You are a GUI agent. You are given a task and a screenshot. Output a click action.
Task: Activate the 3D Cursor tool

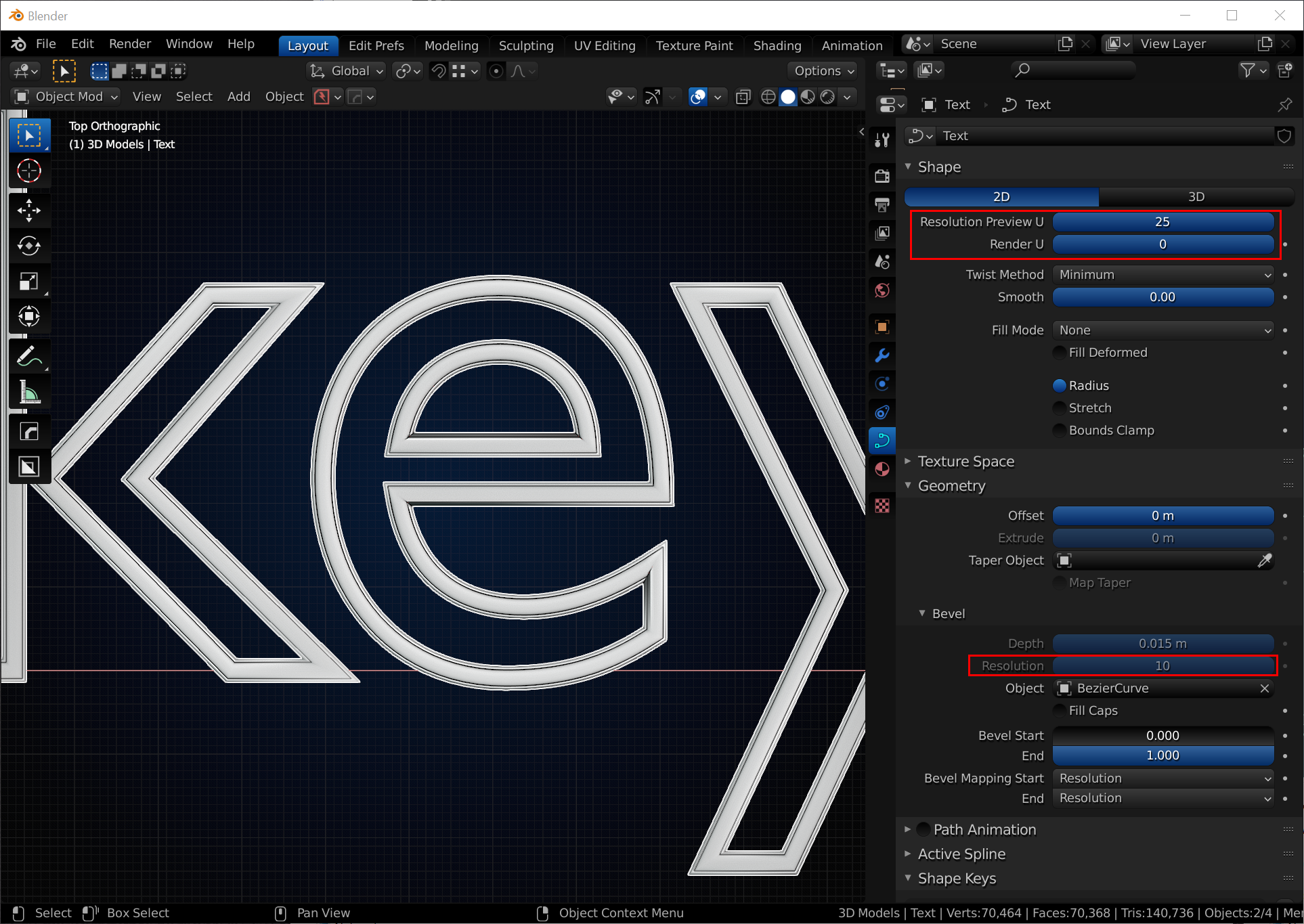tap(28, 171)
